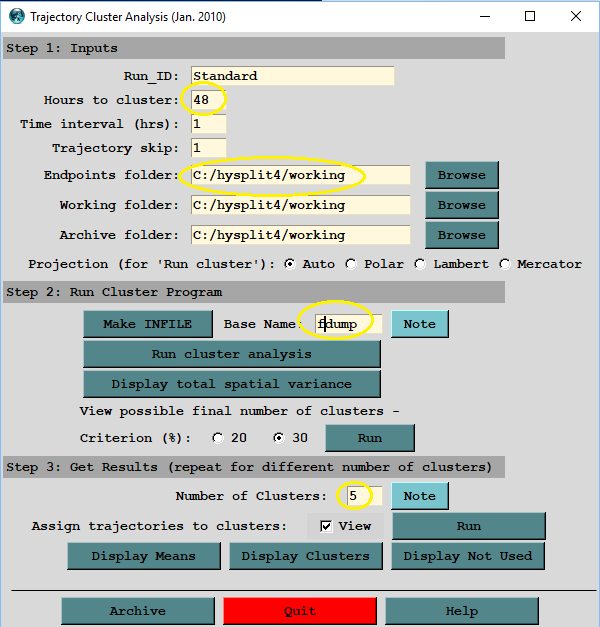Open the Help window
600x627 pixels.
[461, 611]
